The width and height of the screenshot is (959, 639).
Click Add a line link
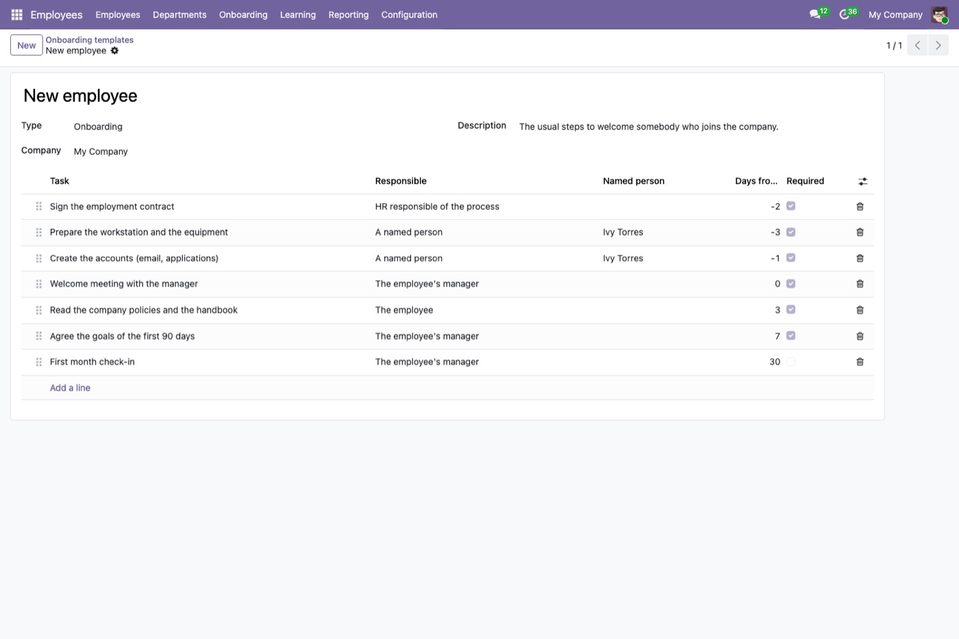tap(70, 388)
